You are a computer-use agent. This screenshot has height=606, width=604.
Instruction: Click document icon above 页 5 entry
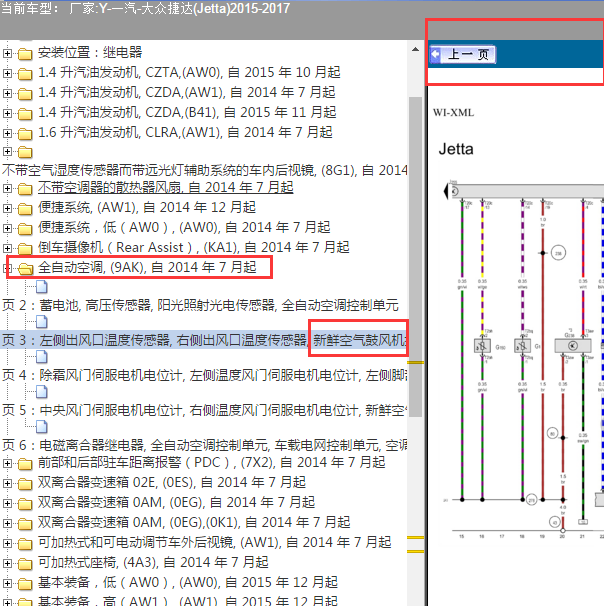point(42,392)
